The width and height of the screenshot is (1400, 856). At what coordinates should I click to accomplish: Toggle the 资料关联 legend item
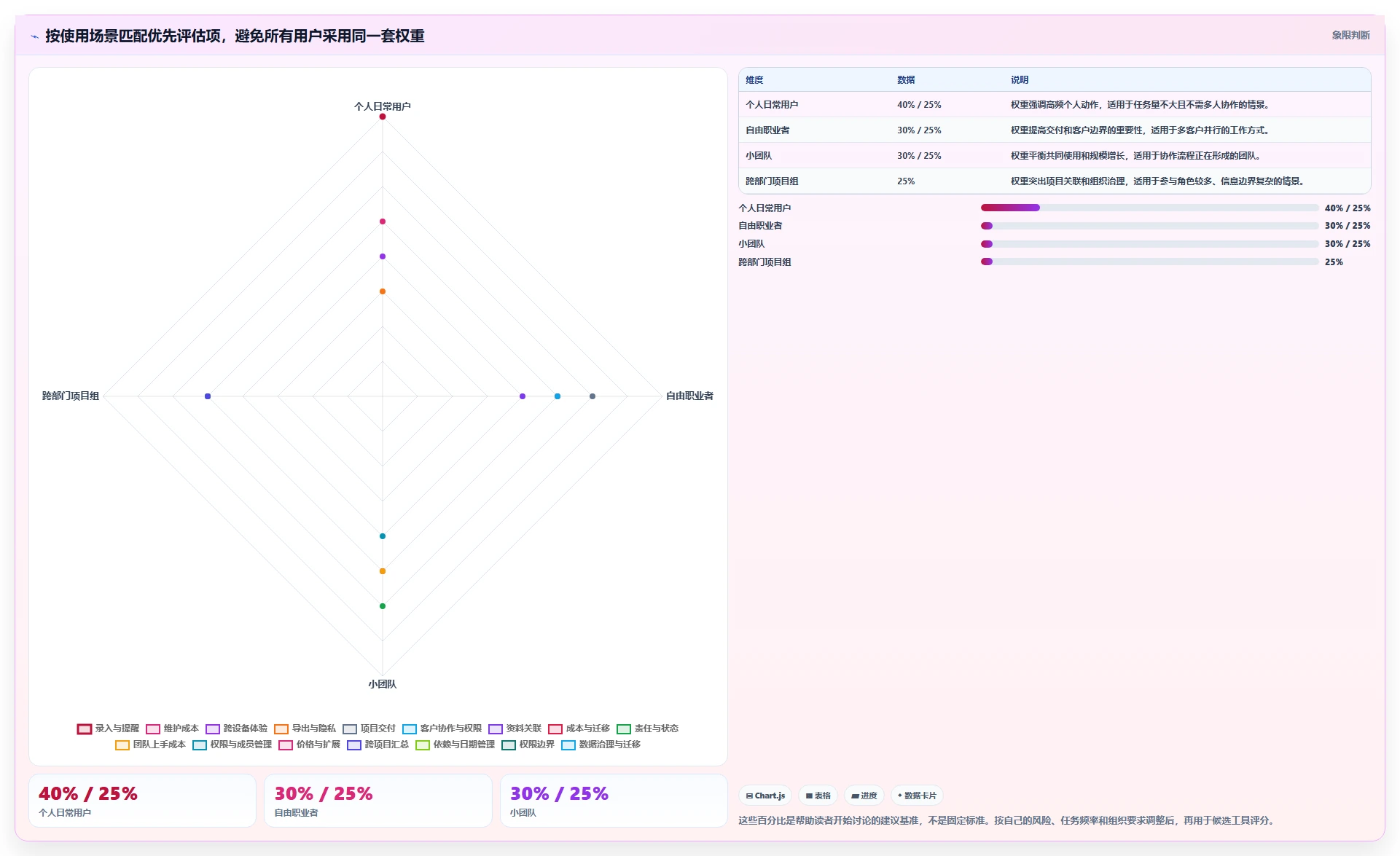click(x=515, y=729)
